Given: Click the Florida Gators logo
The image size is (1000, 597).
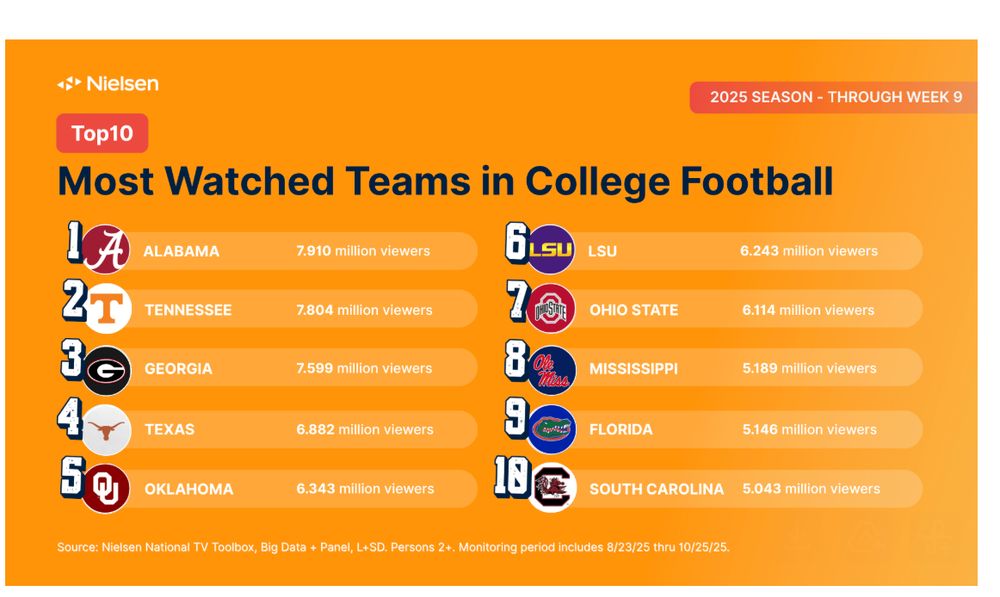Looking at the screenshot, I should [x=551, y=429].
